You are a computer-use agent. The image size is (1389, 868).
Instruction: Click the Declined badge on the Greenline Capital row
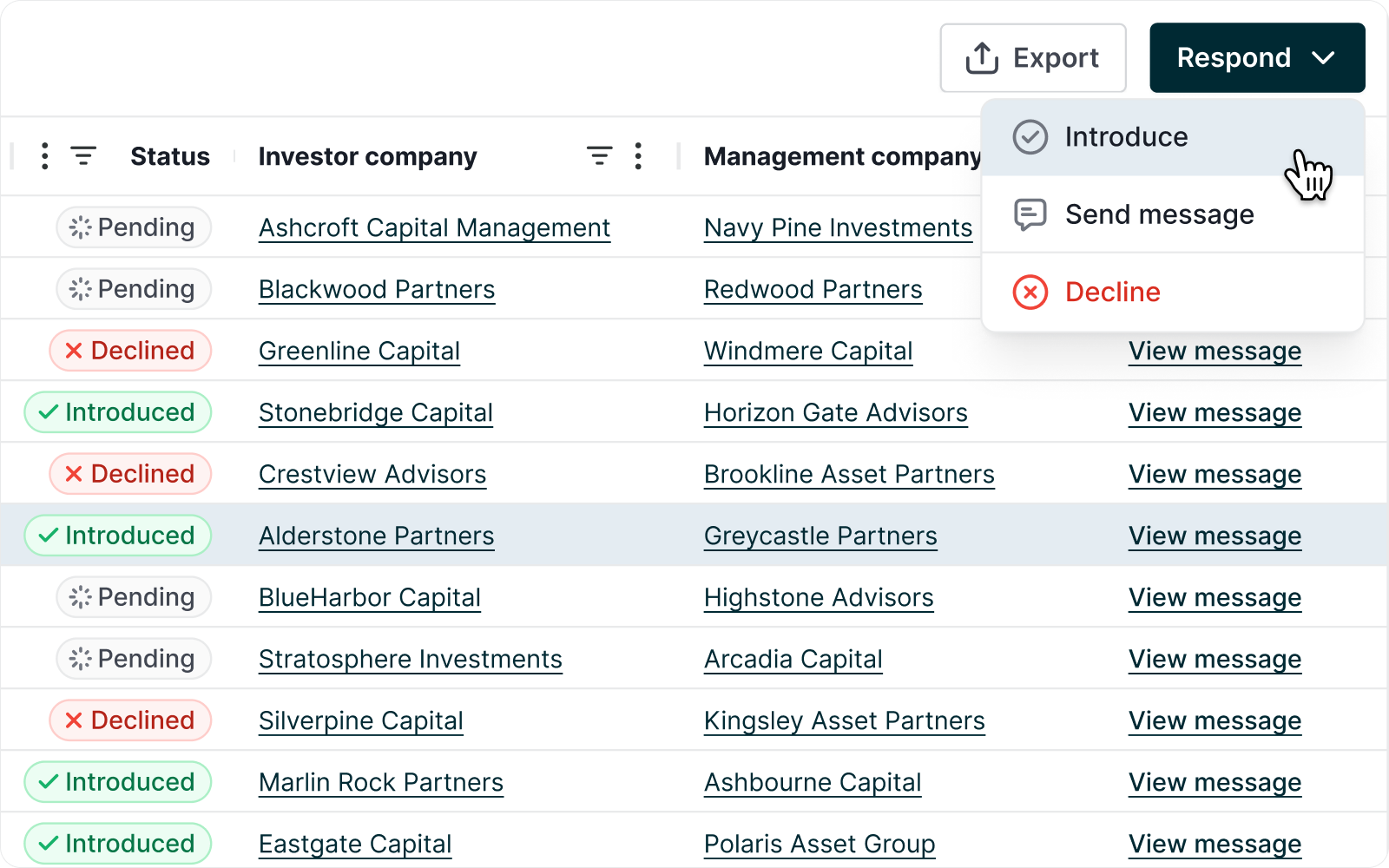coord(130,351)
